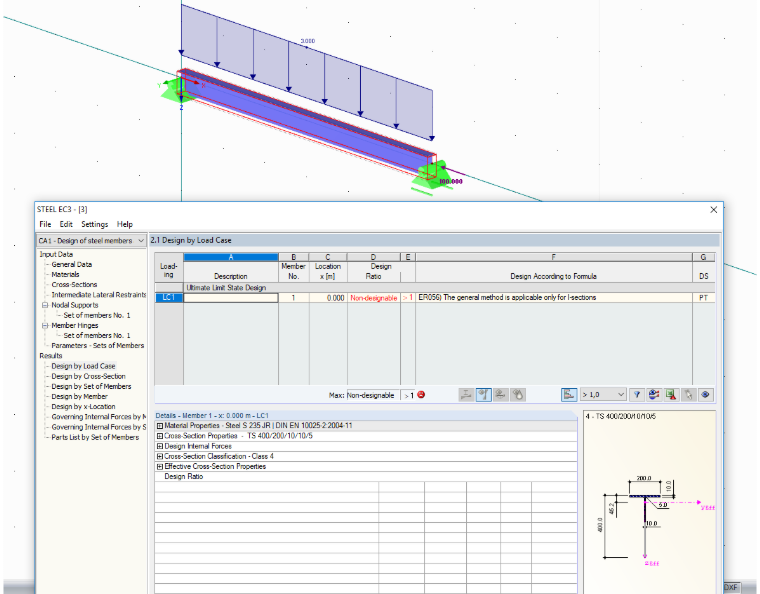Viewport: 760px width, 594px height.
Task: Select Input Data root tree item
Action: [56, 254]
